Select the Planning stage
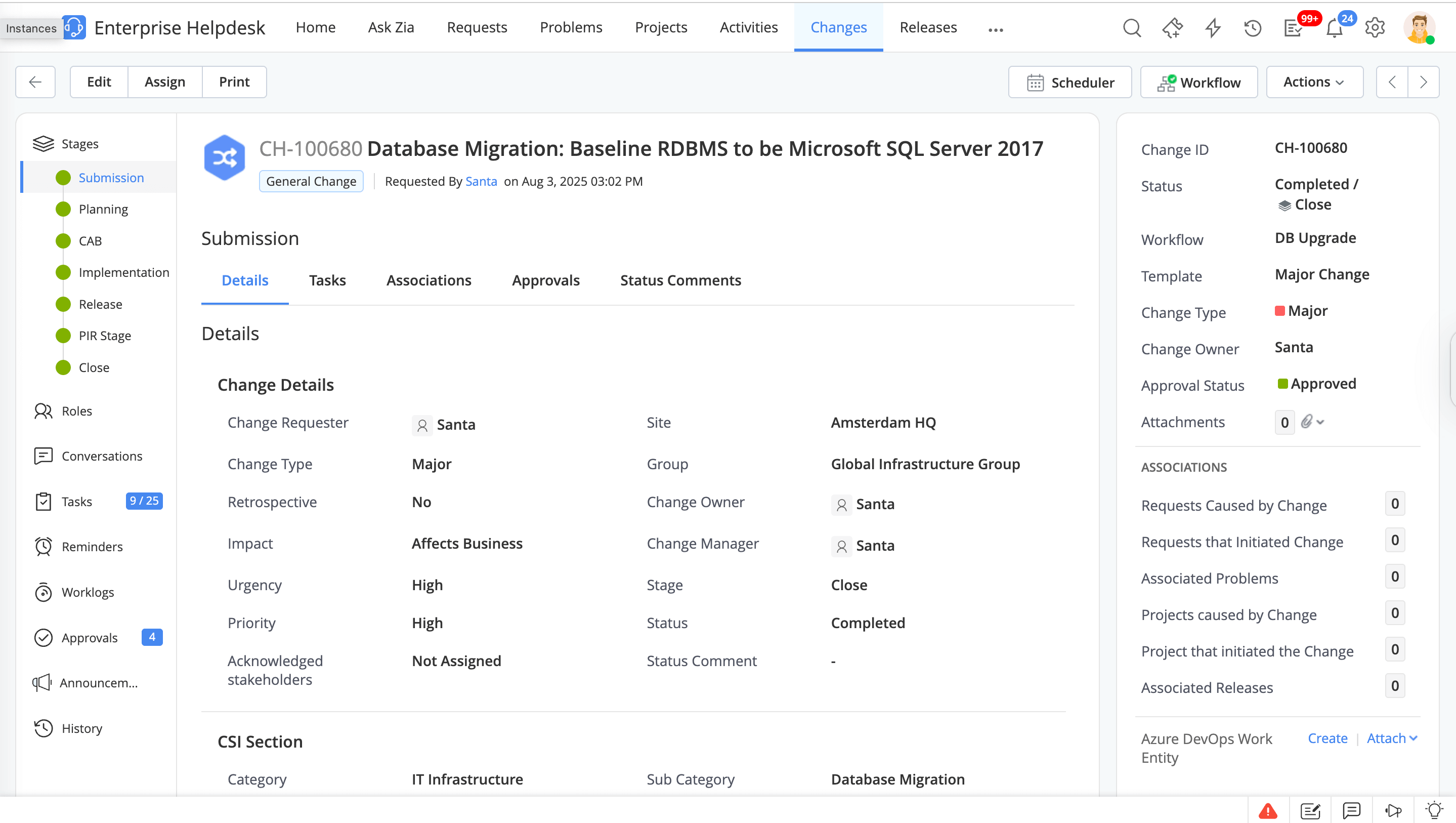 103,209
